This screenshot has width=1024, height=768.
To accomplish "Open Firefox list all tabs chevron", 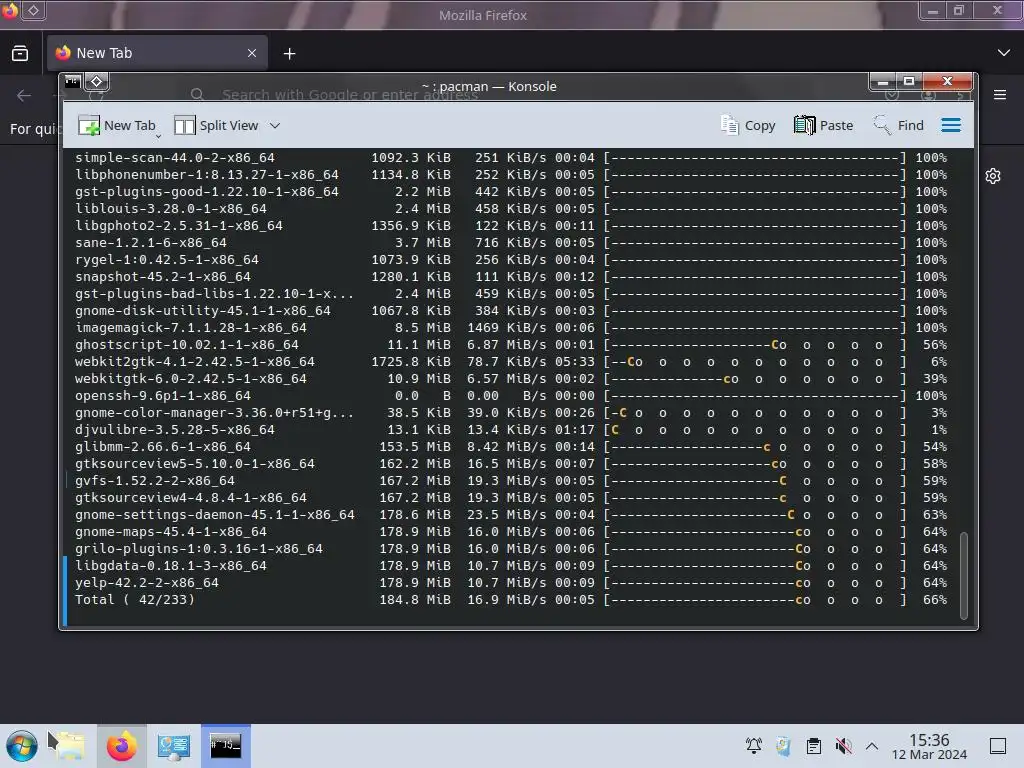I will tap(1004, 53).
